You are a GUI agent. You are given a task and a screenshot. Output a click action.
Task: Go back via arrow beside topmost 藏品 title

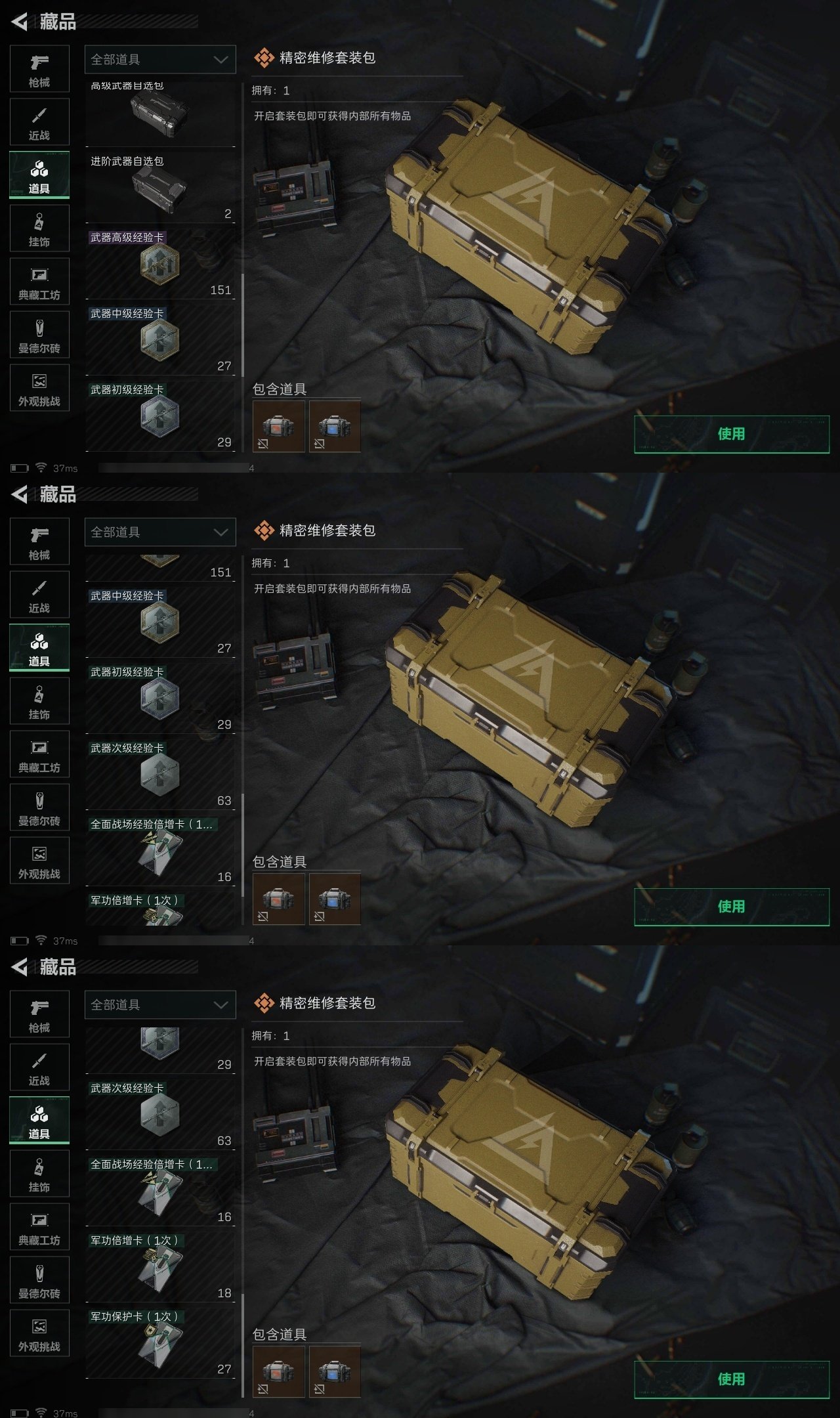[x=20, y=22]
